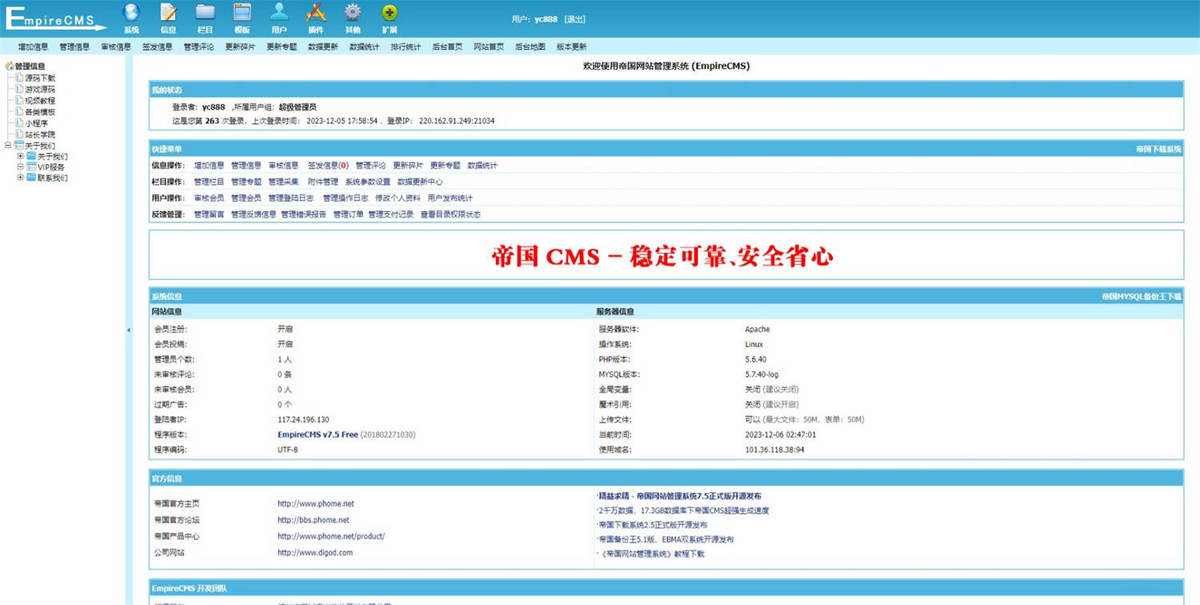The height and width of the screenshot is (605, 1200).
Task: Open 系统参数设置 in the quick menu
Action: (x=368, y=182)
